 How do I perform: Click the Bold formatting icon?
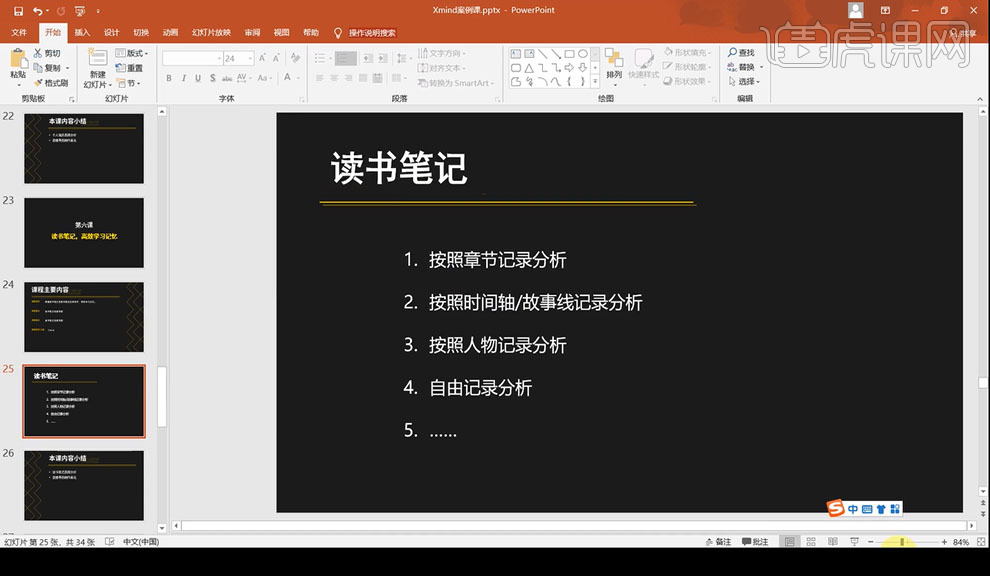[168, 78]
